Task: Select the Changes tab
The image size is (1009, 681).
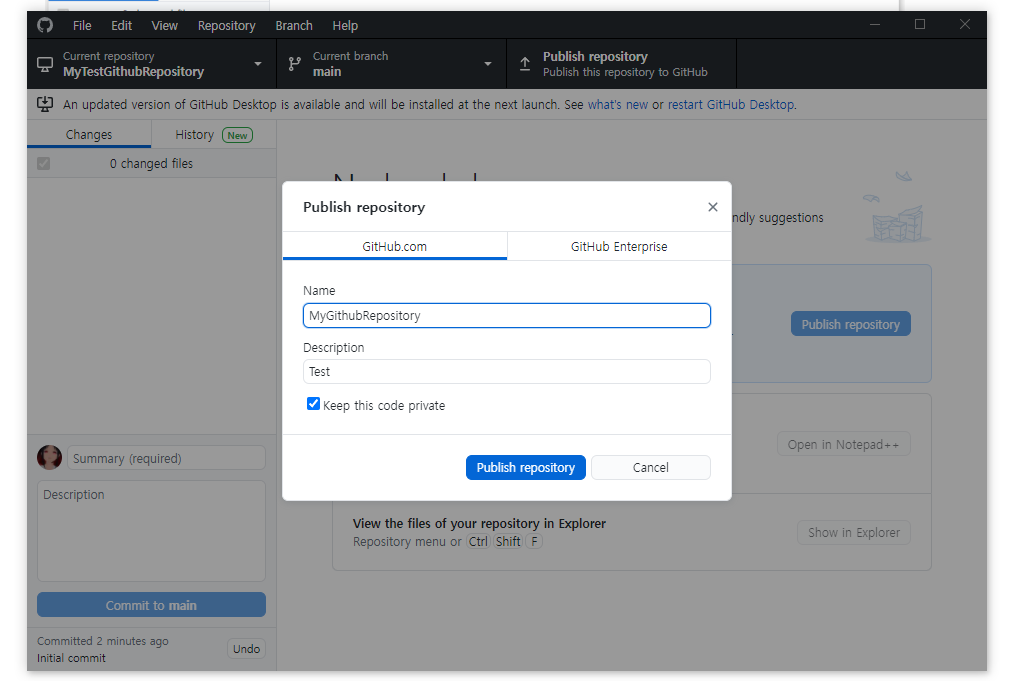Action: click(89, 135)
